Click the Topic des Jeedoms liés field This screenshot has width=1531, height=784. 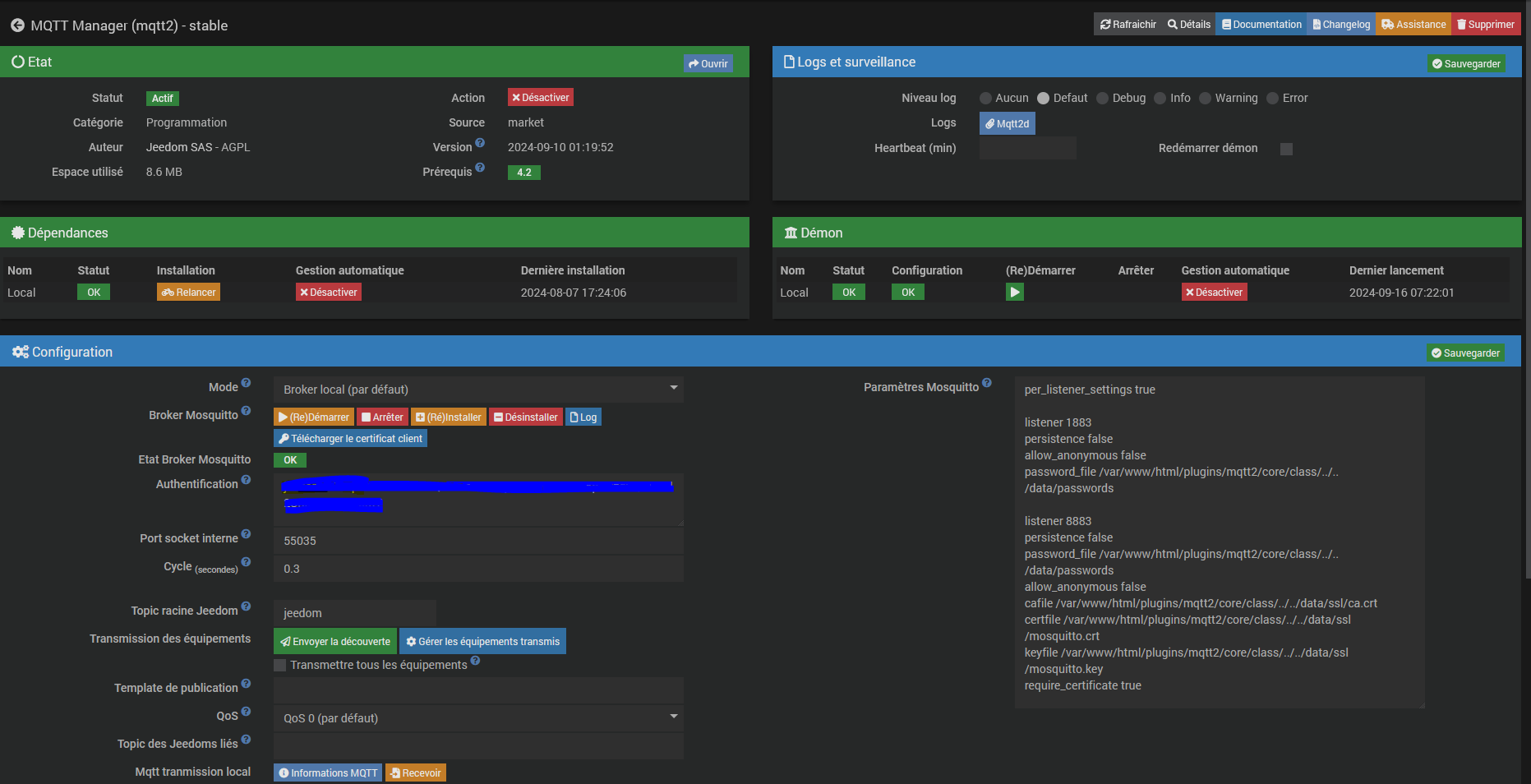click(478, 746)
